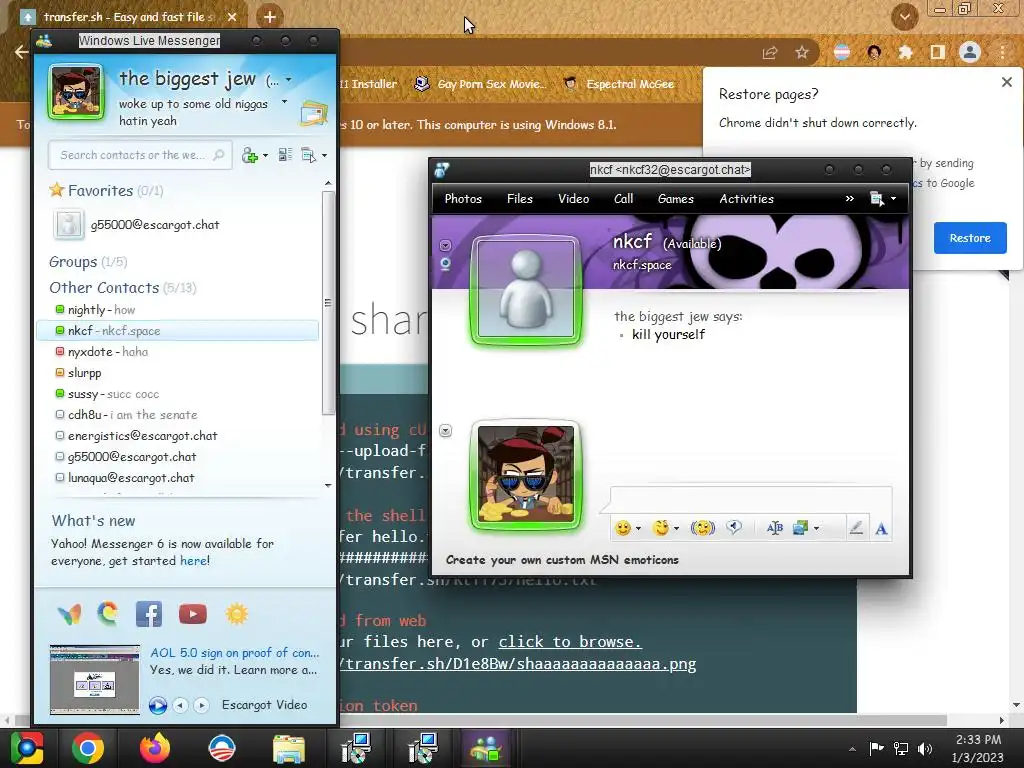Toggle the webcam icon beside nkcf's picture

click(x=445, y=264)
